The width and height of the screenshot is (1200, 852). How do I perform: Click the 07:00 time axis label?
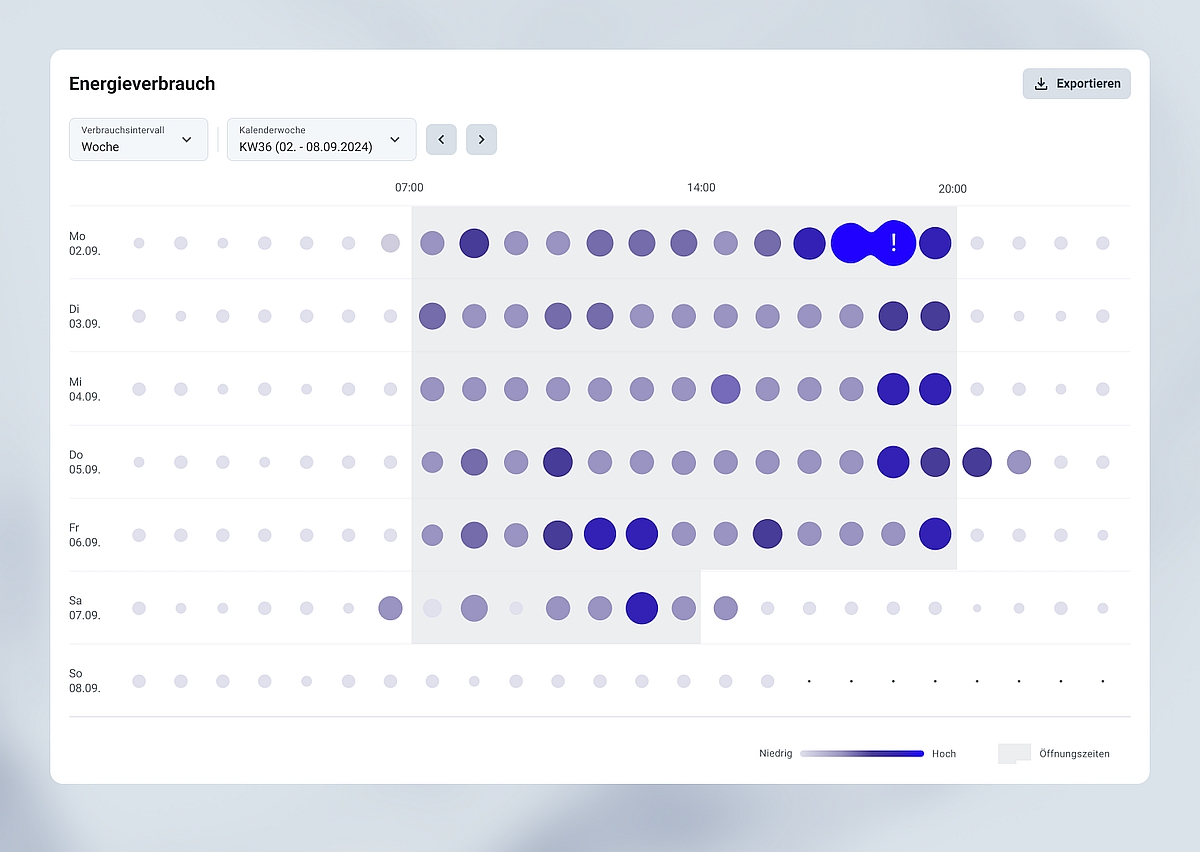[409, 188]
